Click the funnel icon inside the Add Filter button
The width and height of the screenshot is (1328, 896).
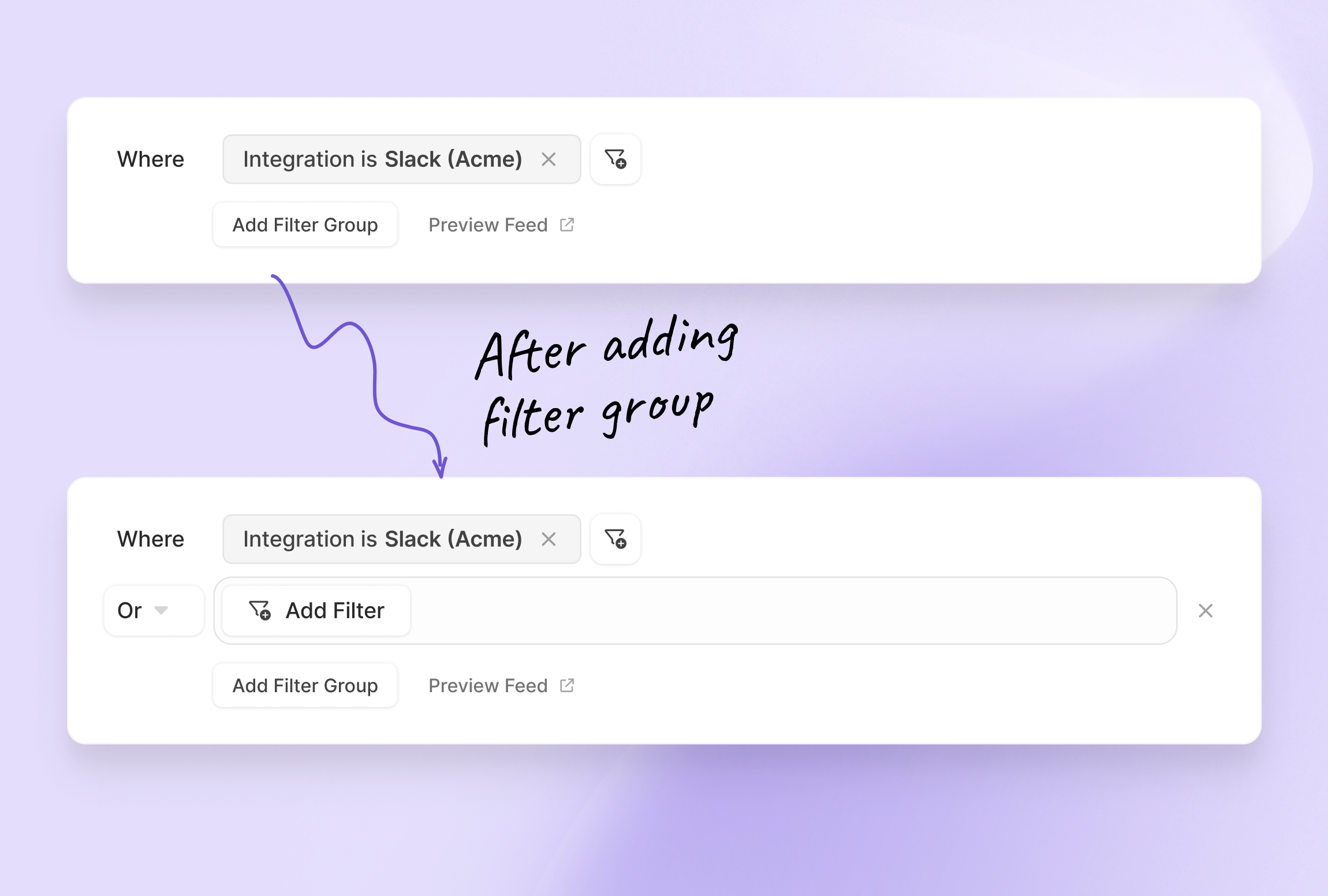tap(261, 611)
